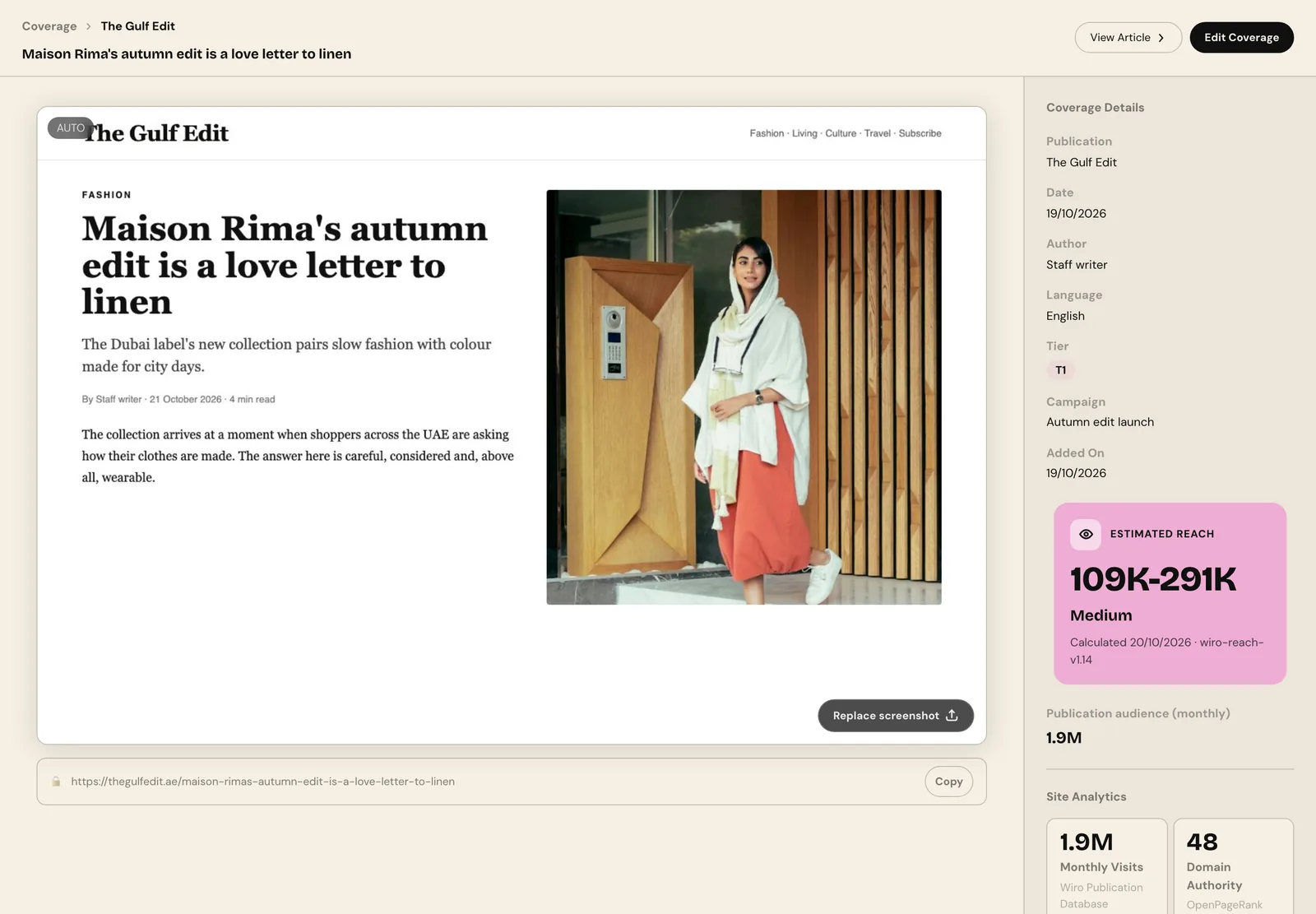Viewport: 1316px width, 914px height.
Task: Click the Estimated Reach 109K-291K value
Action: [1152, 579]
